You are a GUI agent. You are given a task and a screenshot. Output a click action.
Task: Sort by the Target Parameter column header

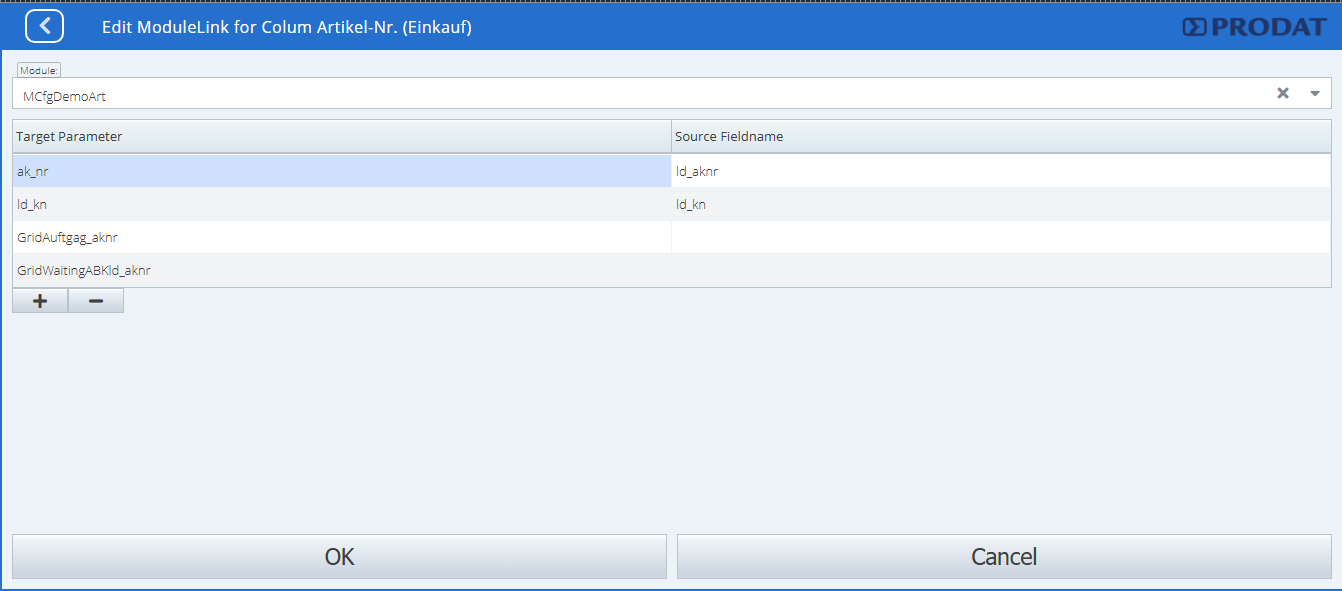(341, 136)
